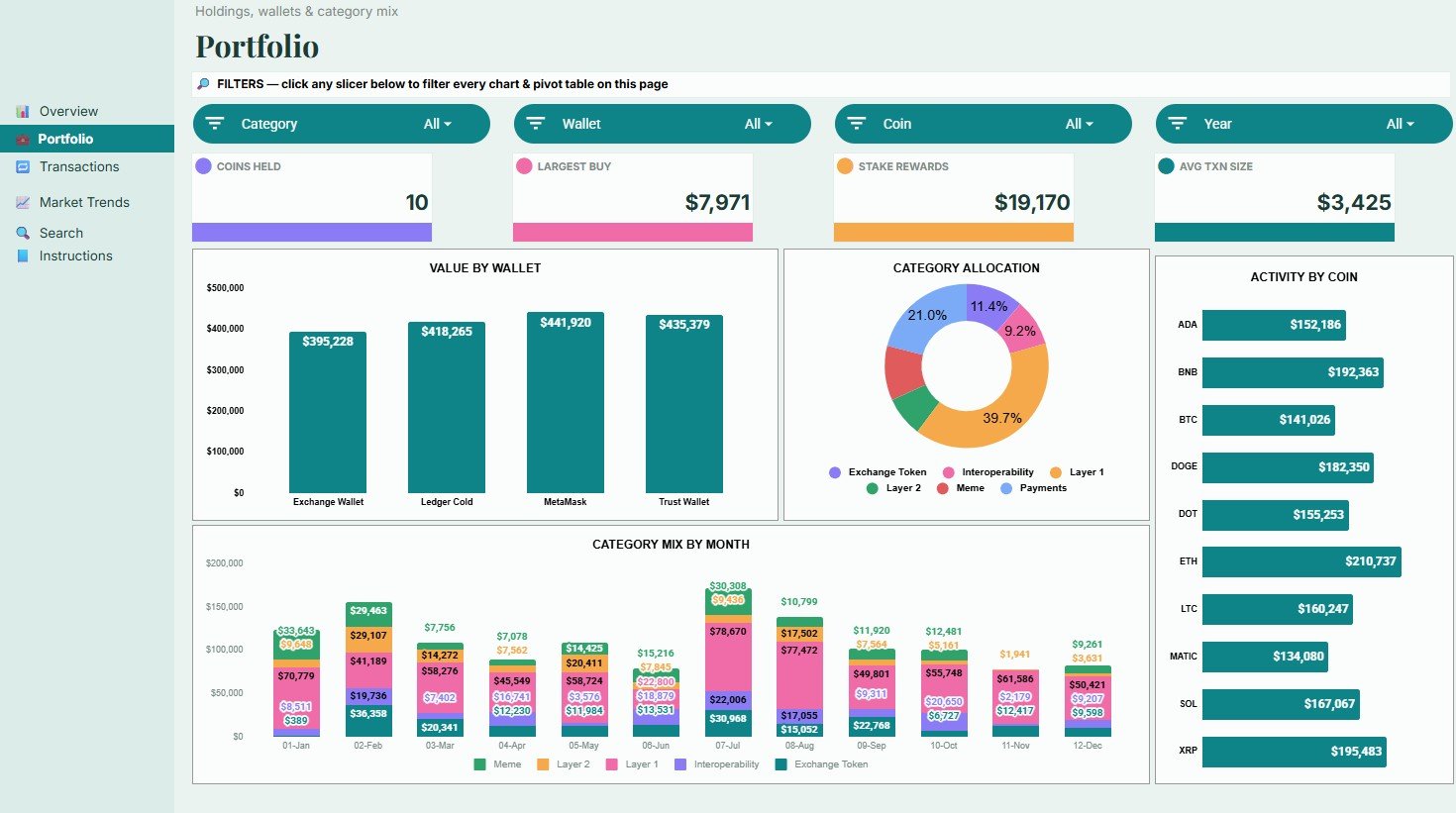Image resolution: width=1456 pixels, height=813 pixels.
Task: Click the Meme legend swatch under monthly chart
Action: click(479, 764)
